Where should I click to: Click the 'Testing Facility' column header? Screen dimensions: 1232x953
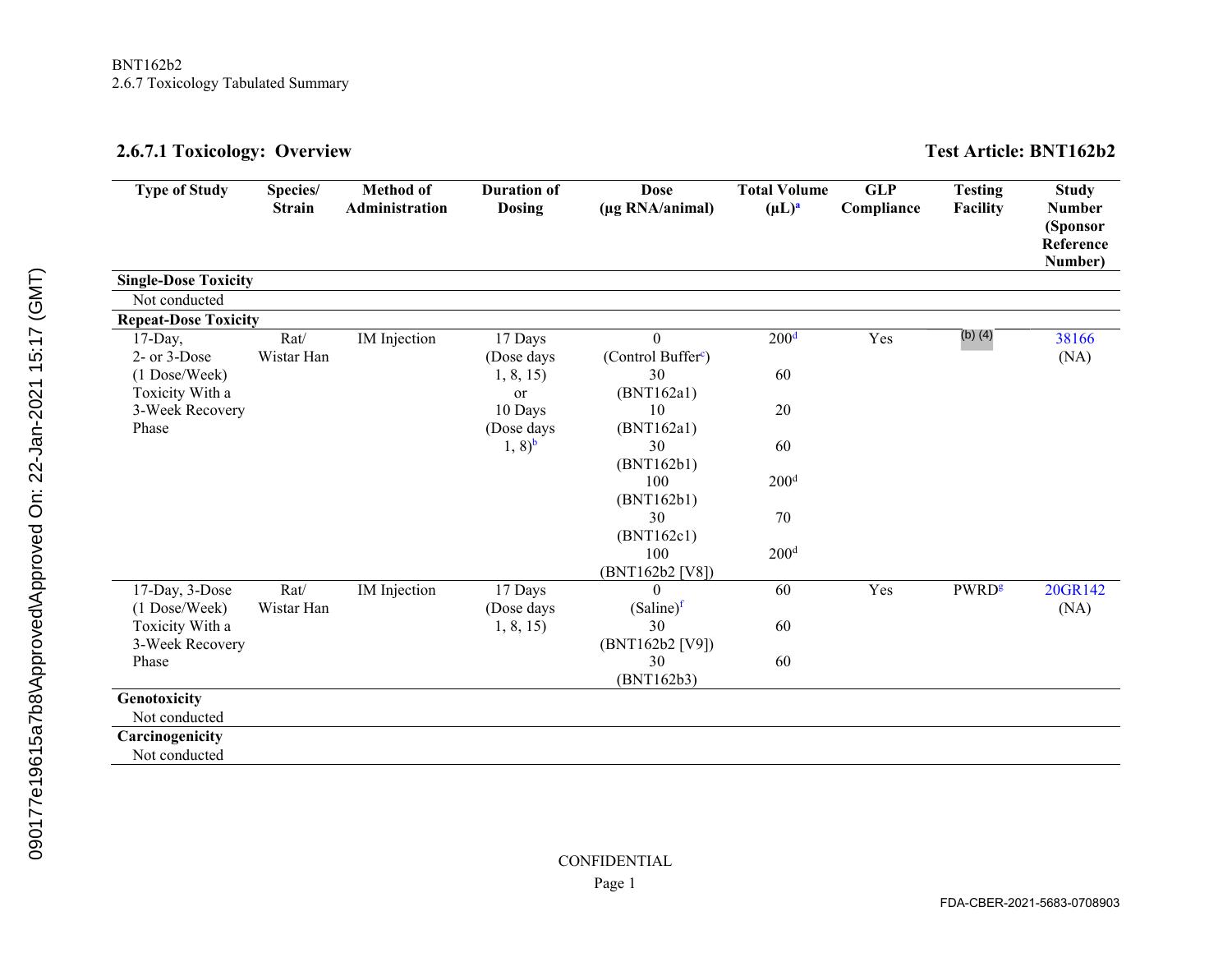[x=978, y=199]
